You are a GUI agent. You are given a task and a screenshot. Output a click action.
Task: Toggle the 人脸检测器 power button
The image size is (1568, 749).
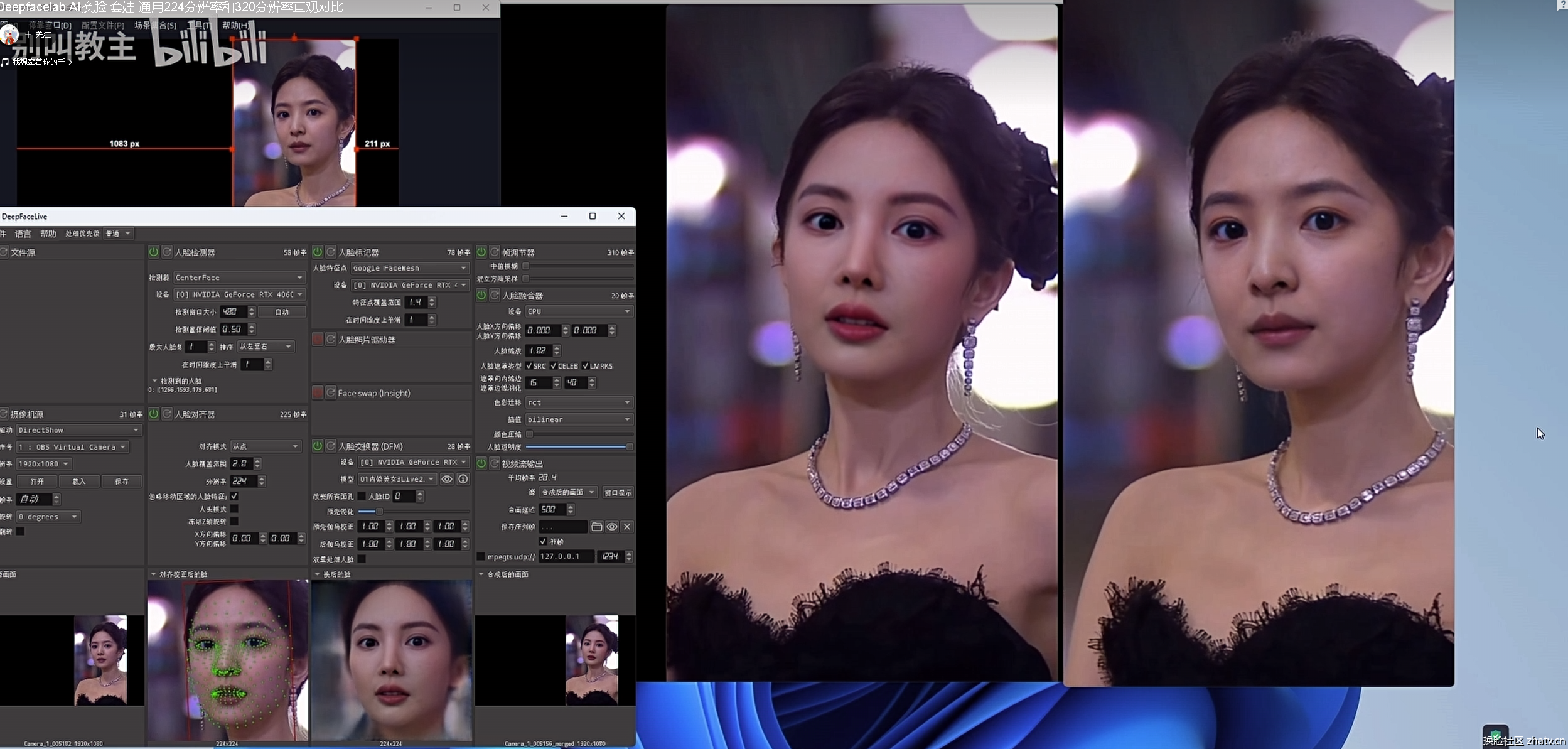(154, 252)
